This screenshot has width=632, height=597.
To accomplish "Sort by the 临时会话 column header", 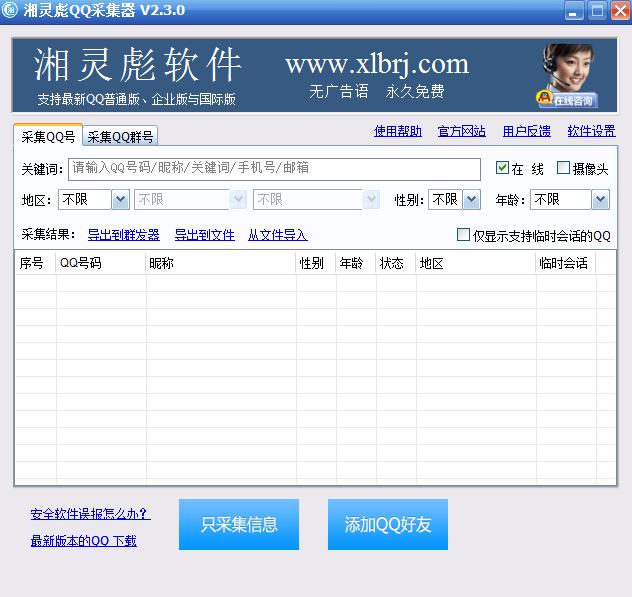I will [565, 263].
